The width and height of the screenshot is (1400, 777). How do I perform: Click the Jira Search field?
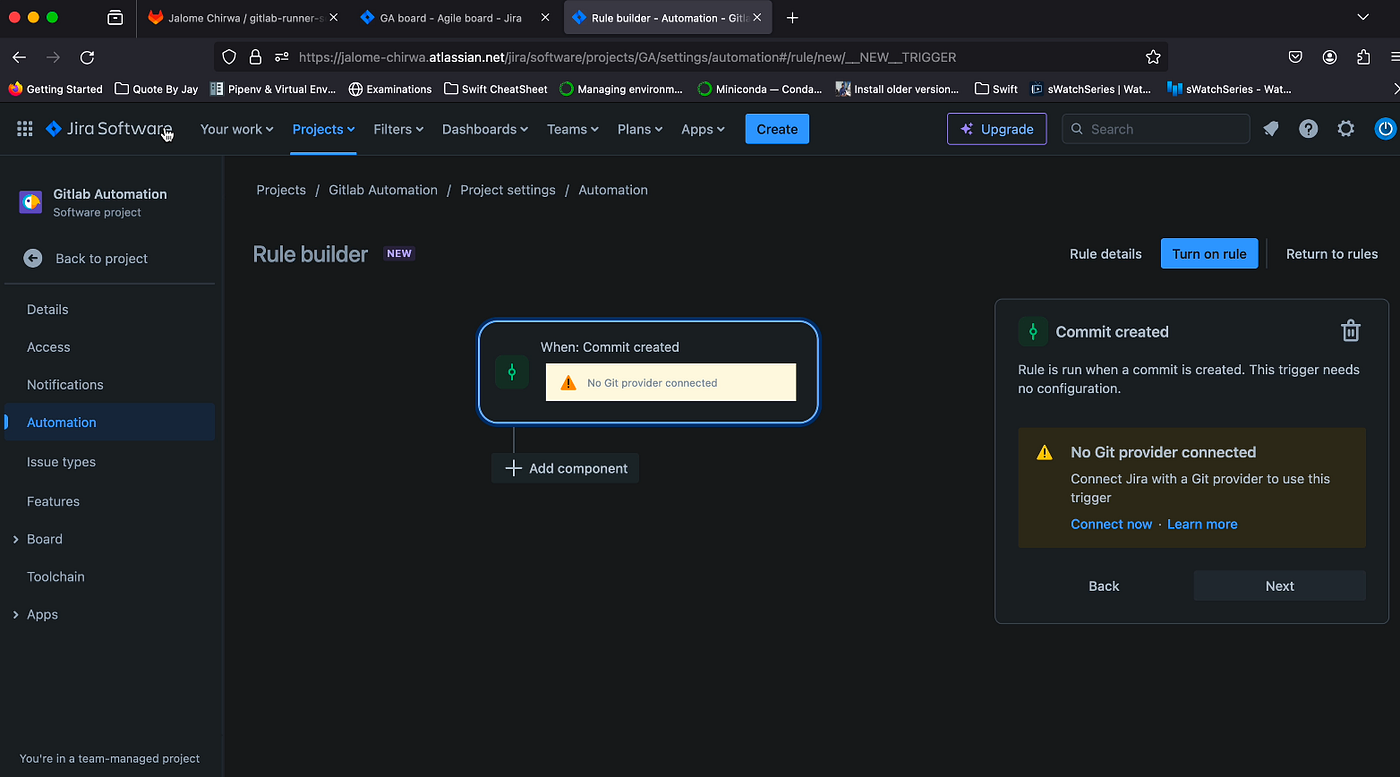1156,129
